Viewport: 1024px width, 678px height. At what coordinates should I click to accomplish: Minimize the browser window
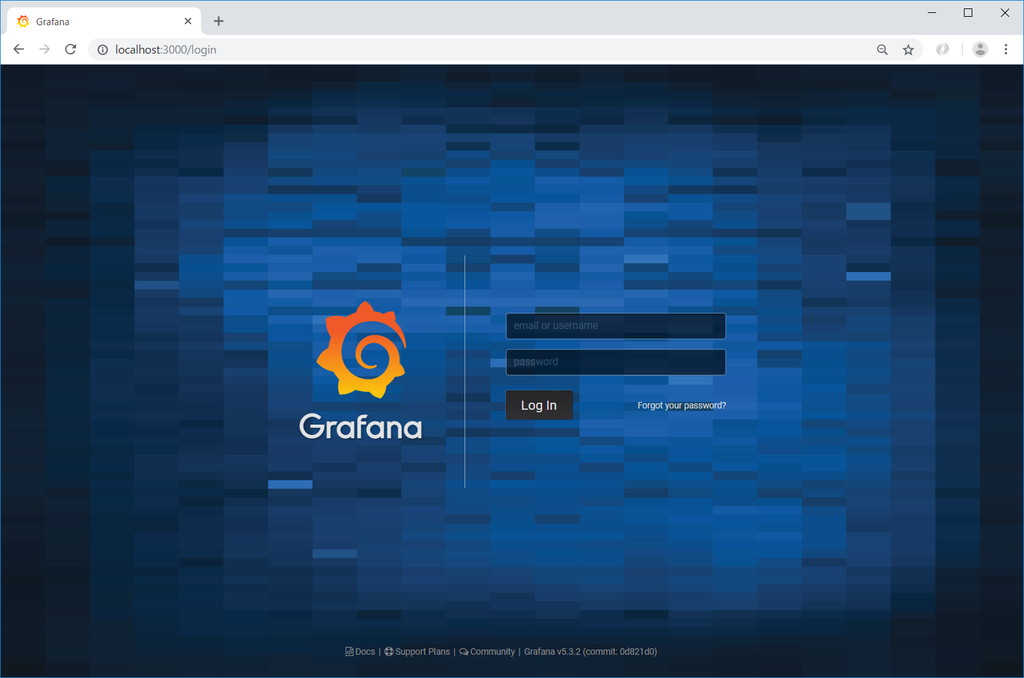(932, 13)
